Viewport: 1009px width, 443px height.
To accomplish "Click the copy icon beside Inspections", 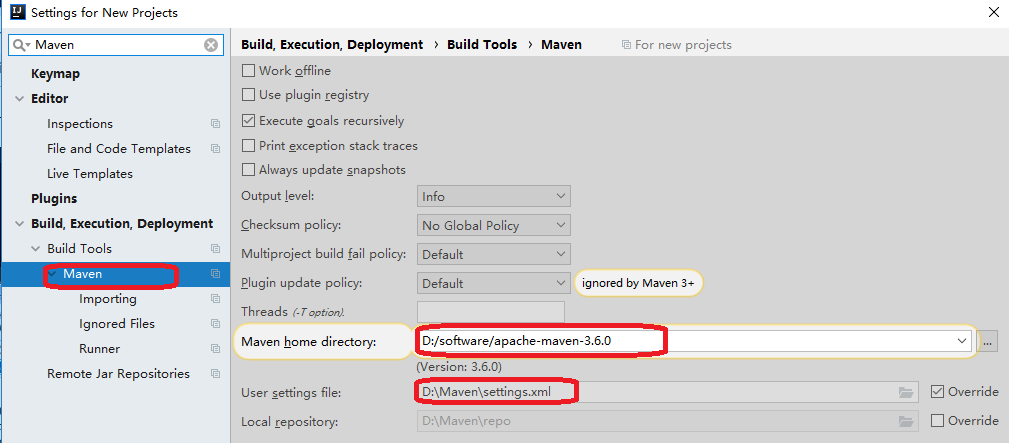I will 215,124.
